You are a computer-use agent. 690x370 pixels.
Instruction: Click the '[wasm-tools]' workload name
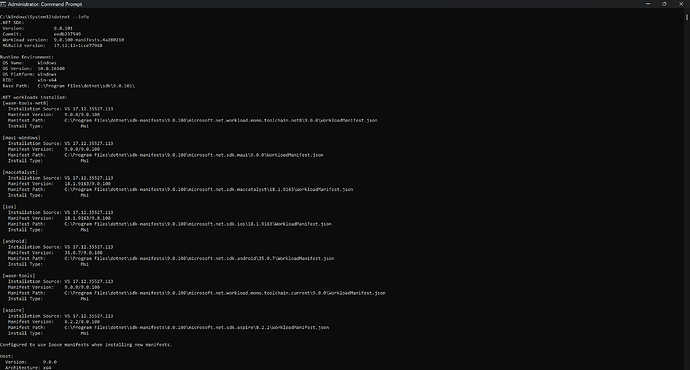point(19,275)
